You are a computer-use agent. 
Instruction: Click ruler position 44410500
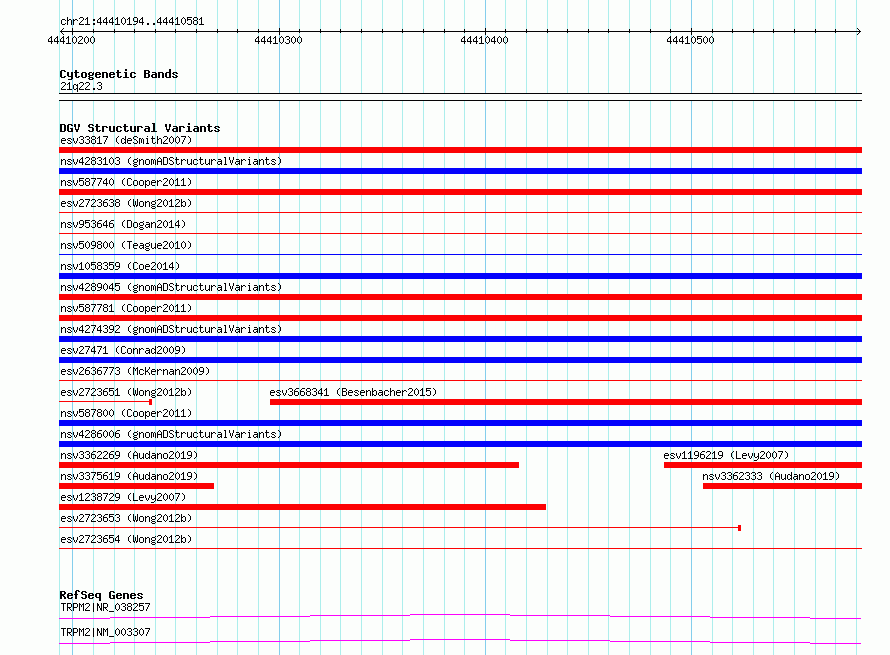690,40
